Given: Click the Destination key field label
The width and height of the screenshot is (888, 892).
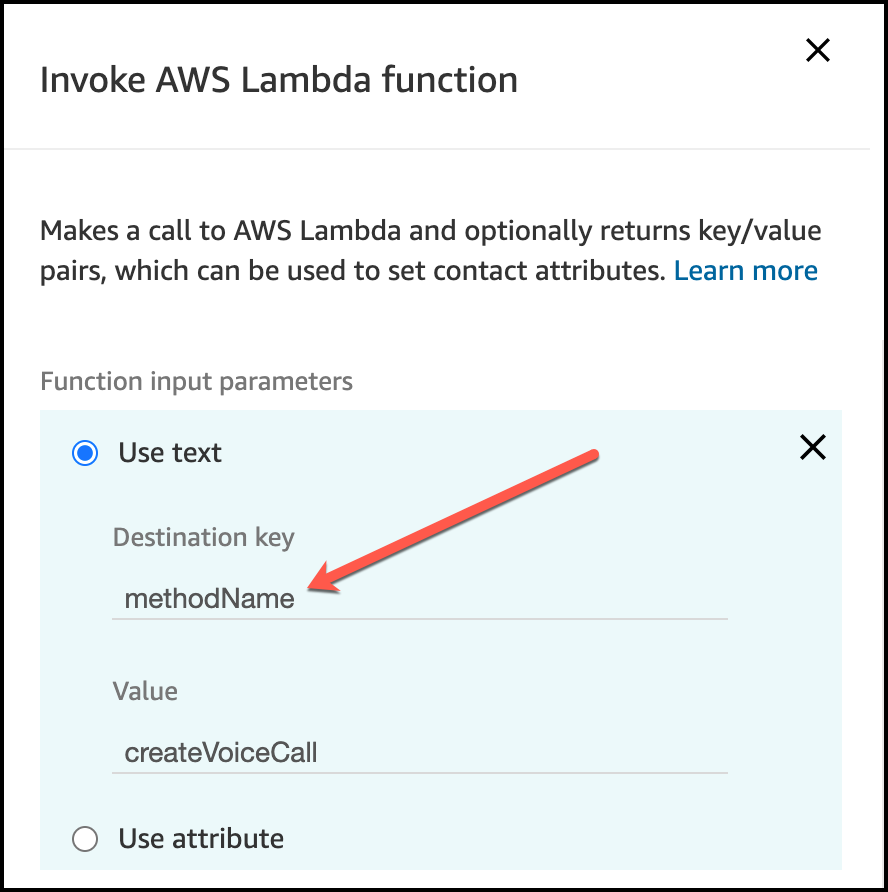Looking at the screenshot, I should pos(203,538).
